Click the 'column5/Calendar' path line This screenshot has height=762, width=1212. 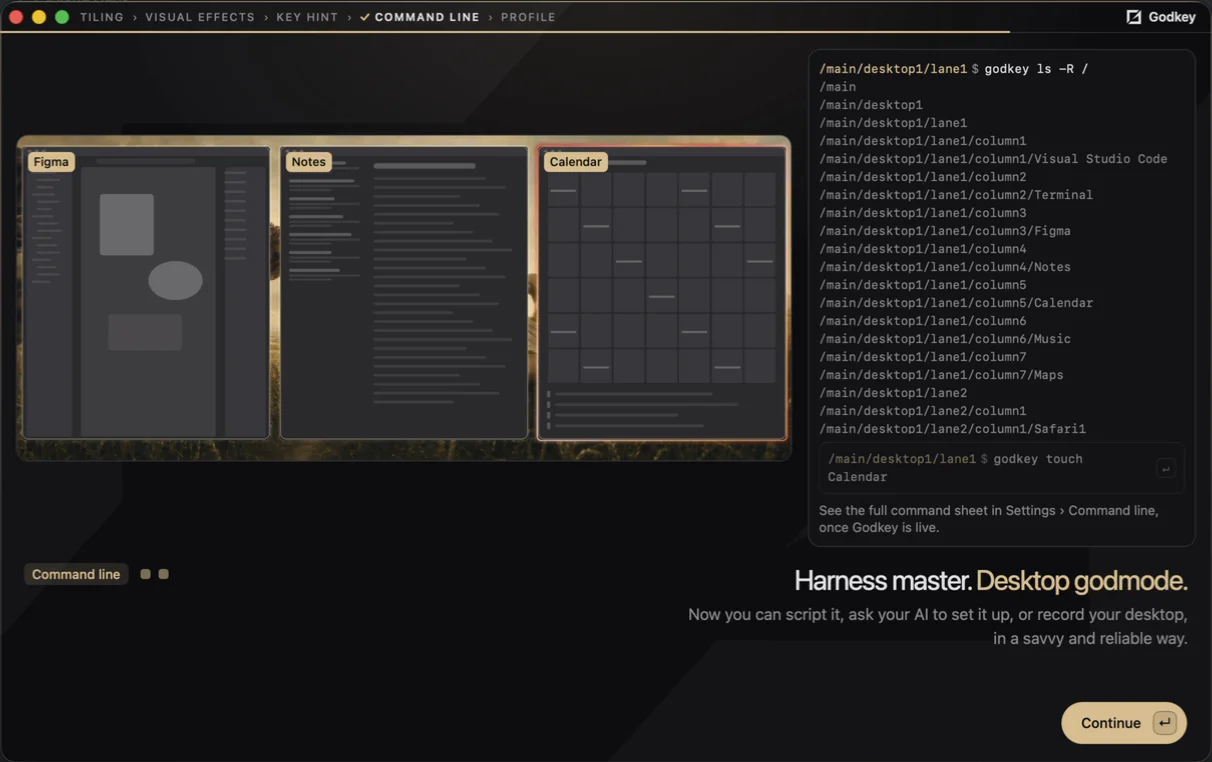tap(956, 303)
